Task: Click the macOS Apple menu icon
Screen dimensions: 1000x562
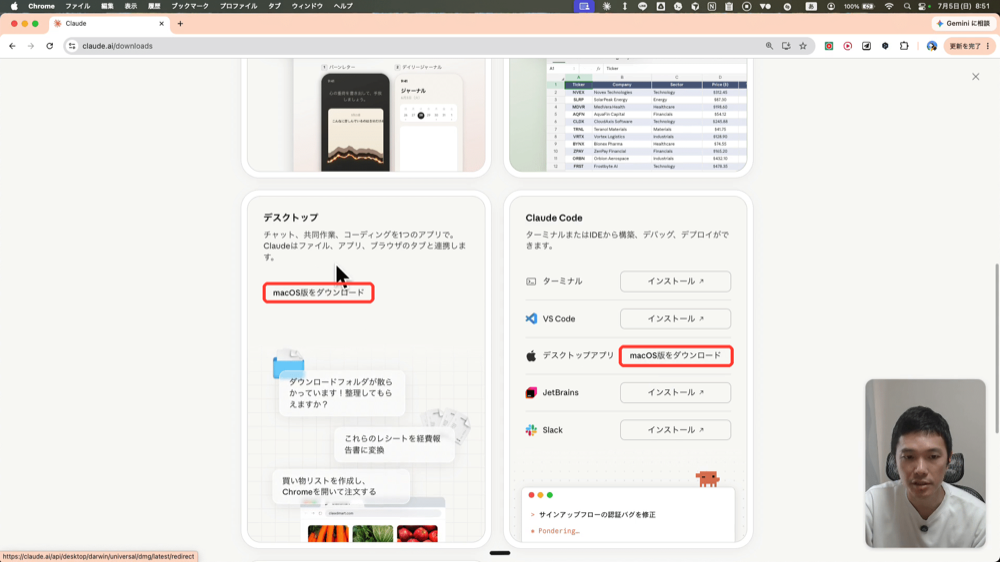Action: [14, 6]
